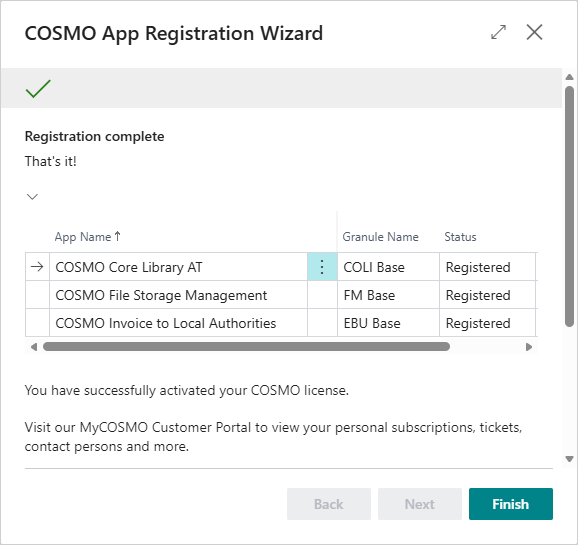Click the dialog's scroll down arrow
578x545 pixels.
point(570,459)
